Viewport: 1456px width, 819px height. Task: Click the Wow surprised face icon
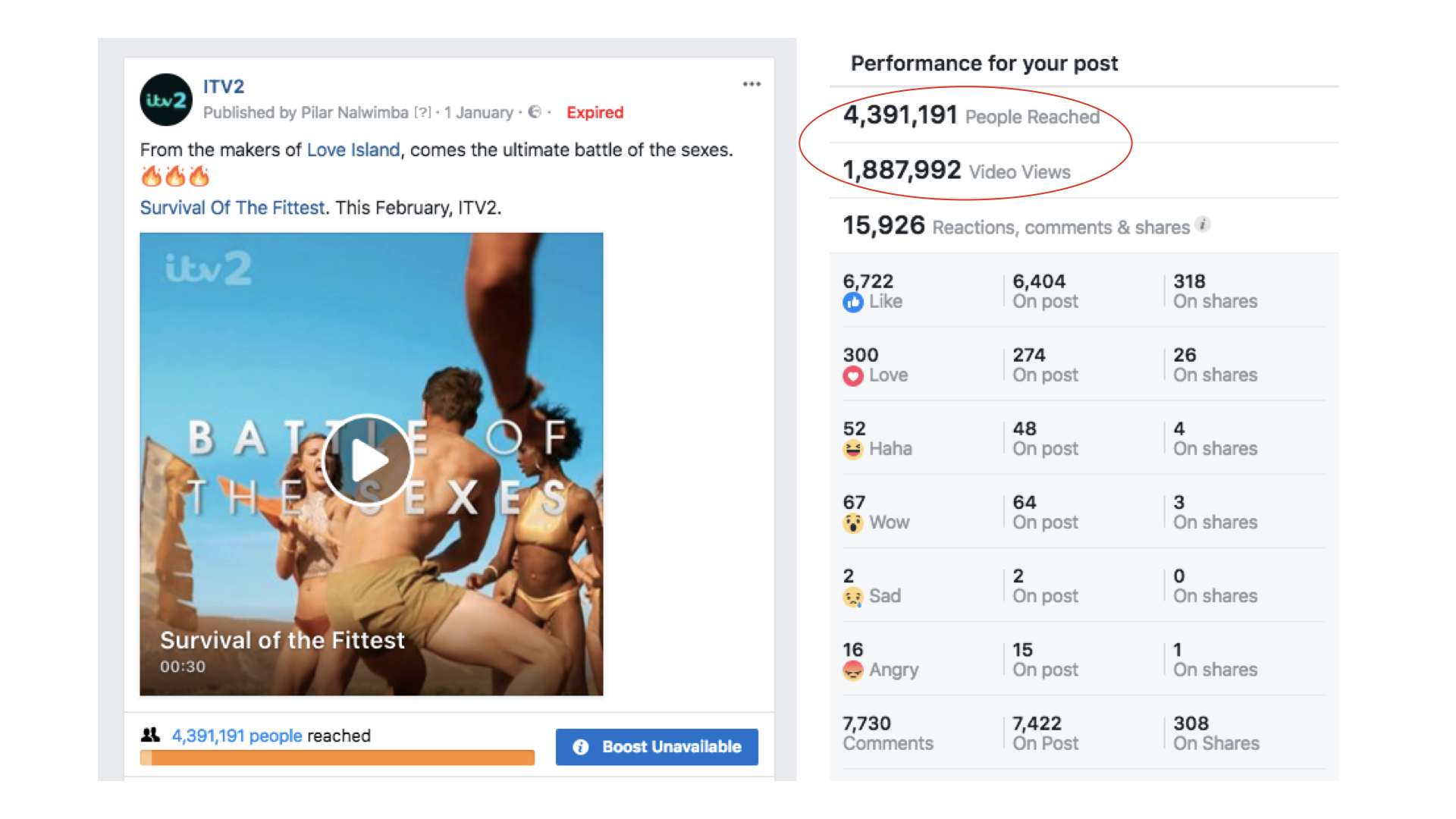click(x=853, y=523)
